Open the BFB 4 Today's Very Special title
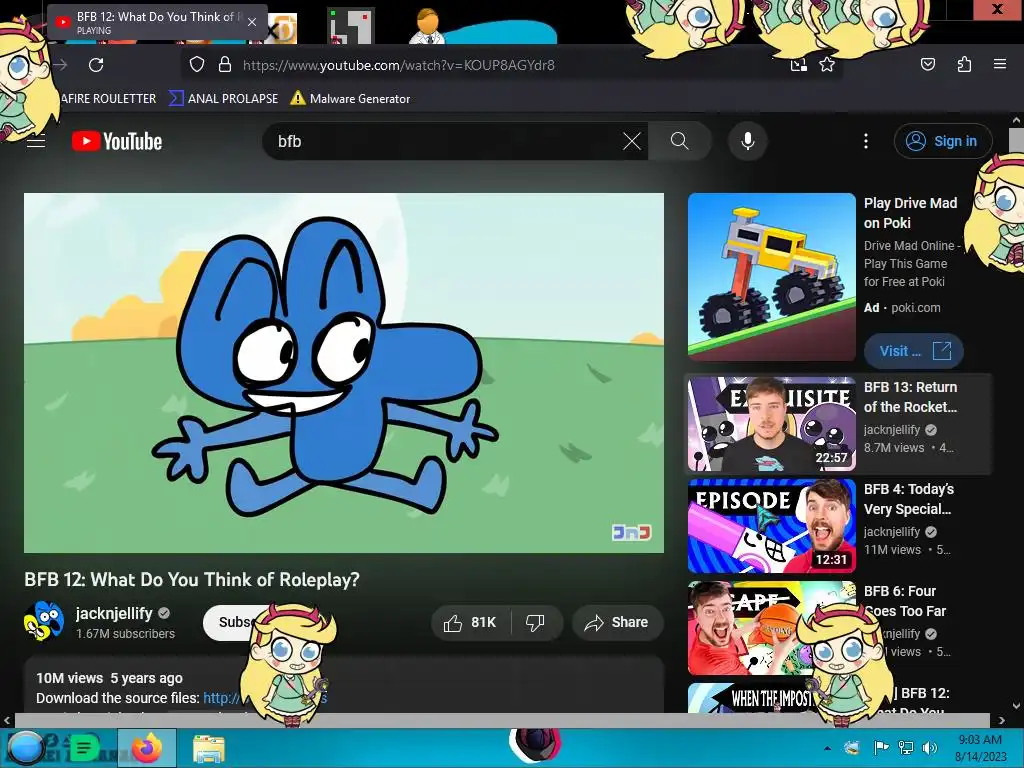This screenshot has width=1024, height=768. 909,499
